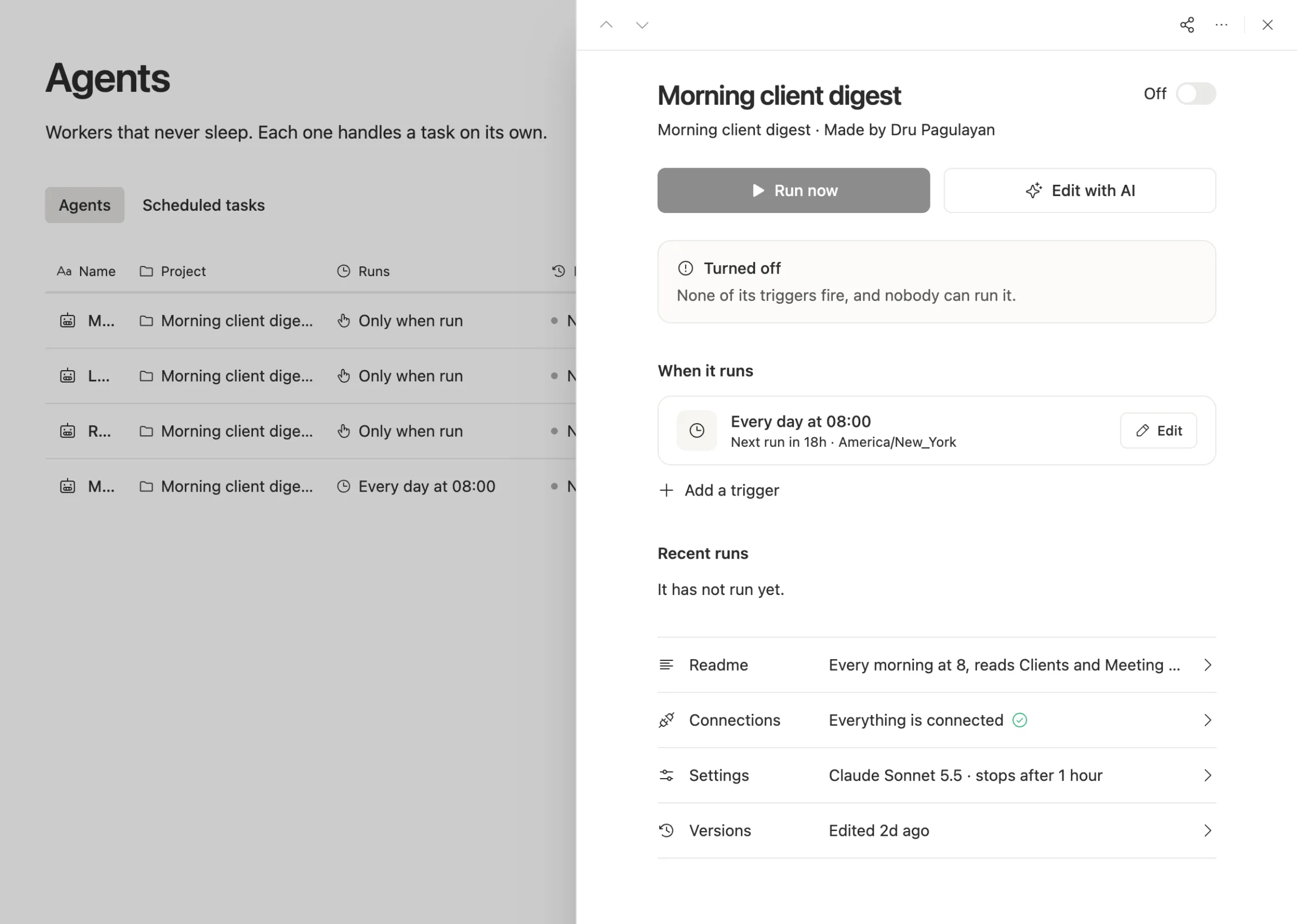Click the clock icon of the daily trigger
Viewport: 1297px width, 924px height.
pyautogui.click(x=697, y=431)
